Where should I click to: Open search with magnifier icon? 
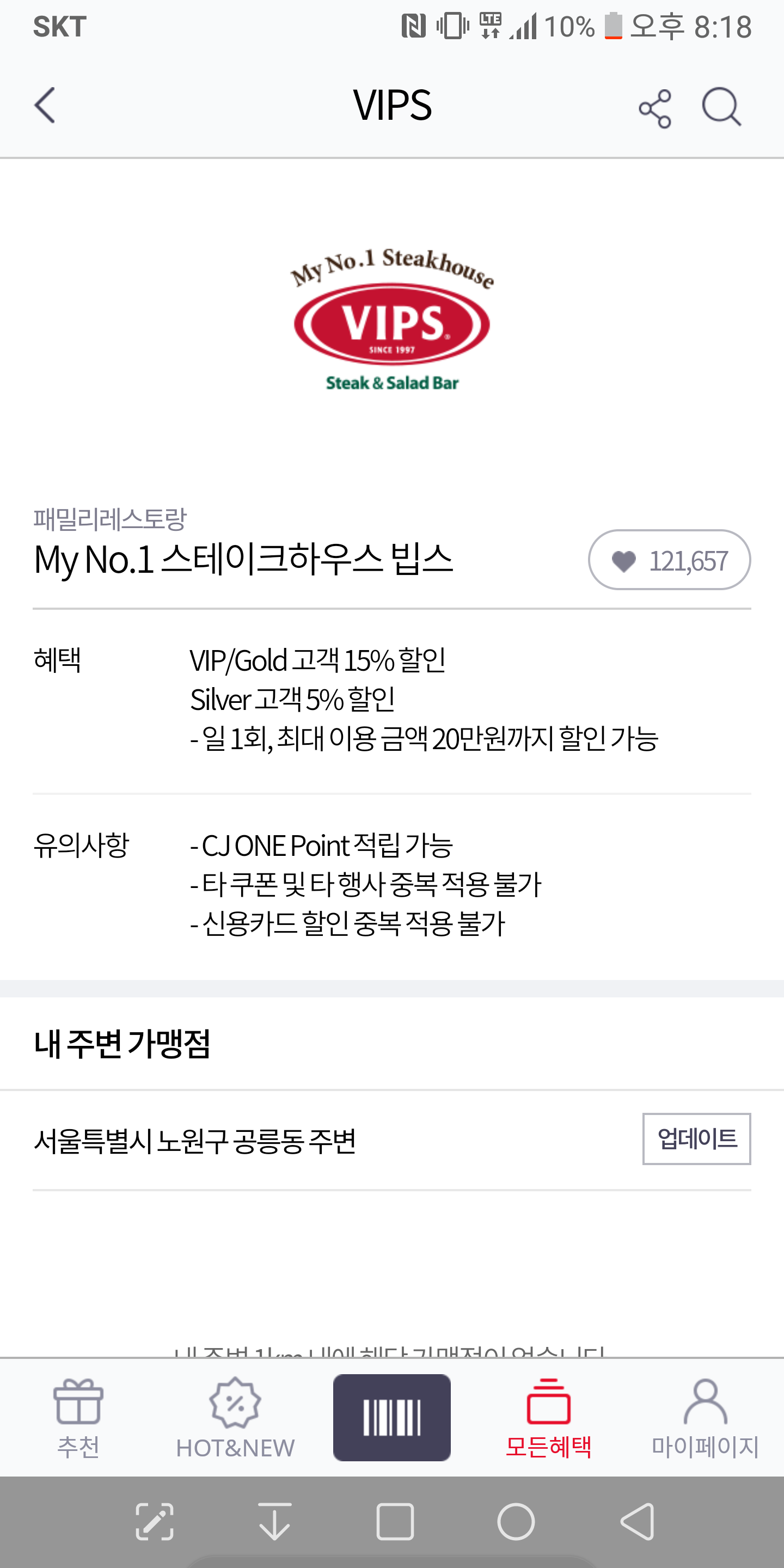pyautogui.click(x=721, y=107)
